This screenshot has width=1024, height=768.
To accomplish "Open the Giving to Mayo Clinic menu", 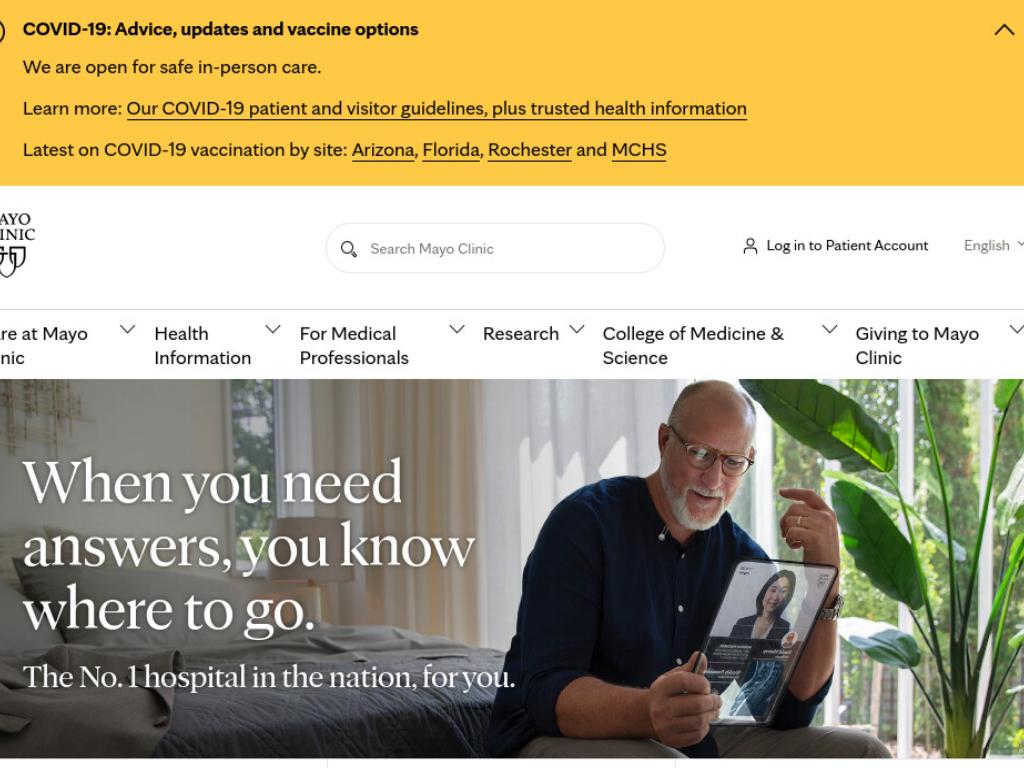I will tap(917, 345).
